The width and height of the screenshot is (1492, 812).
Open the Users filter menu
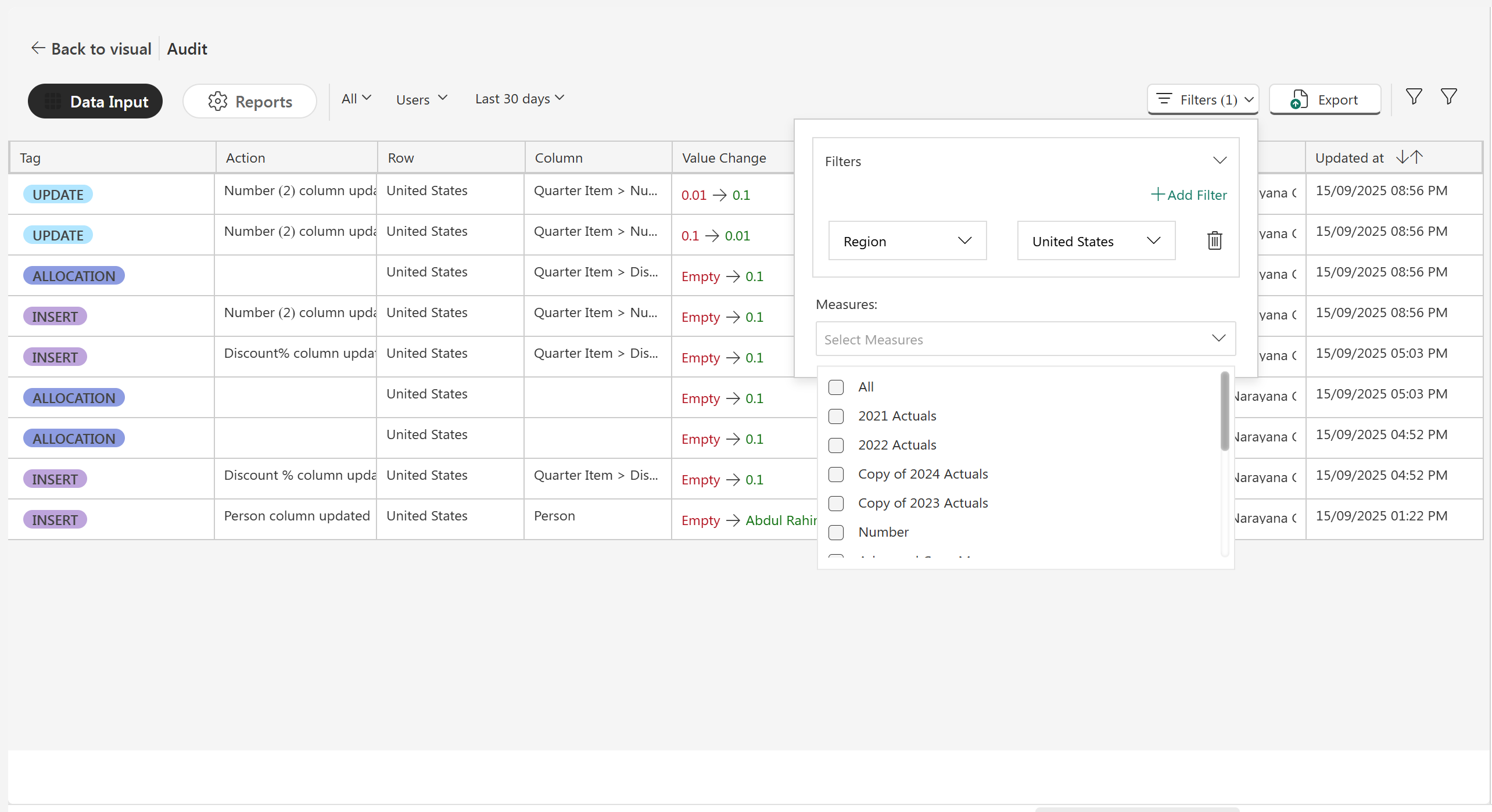421,99
